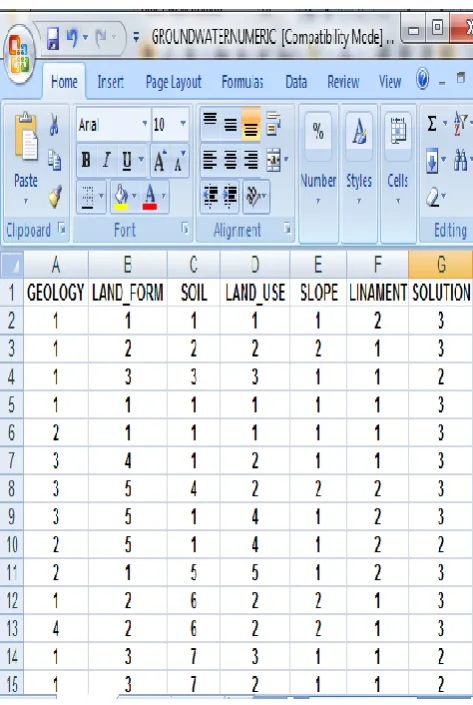Wrap text in the cell
Screen dimensions: 473x705
273,124
